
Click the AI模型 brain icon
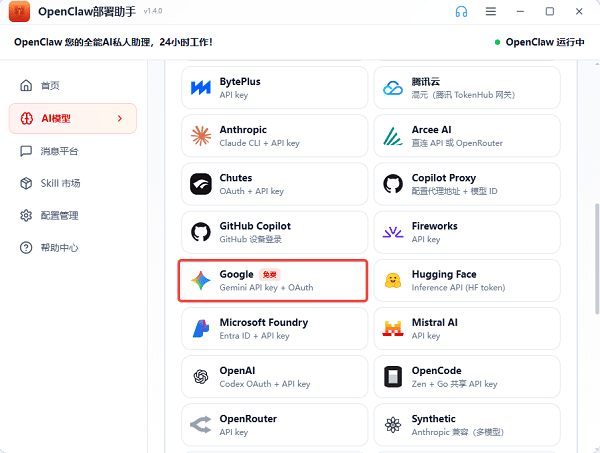pyautogui.click(x=26, y=118)
